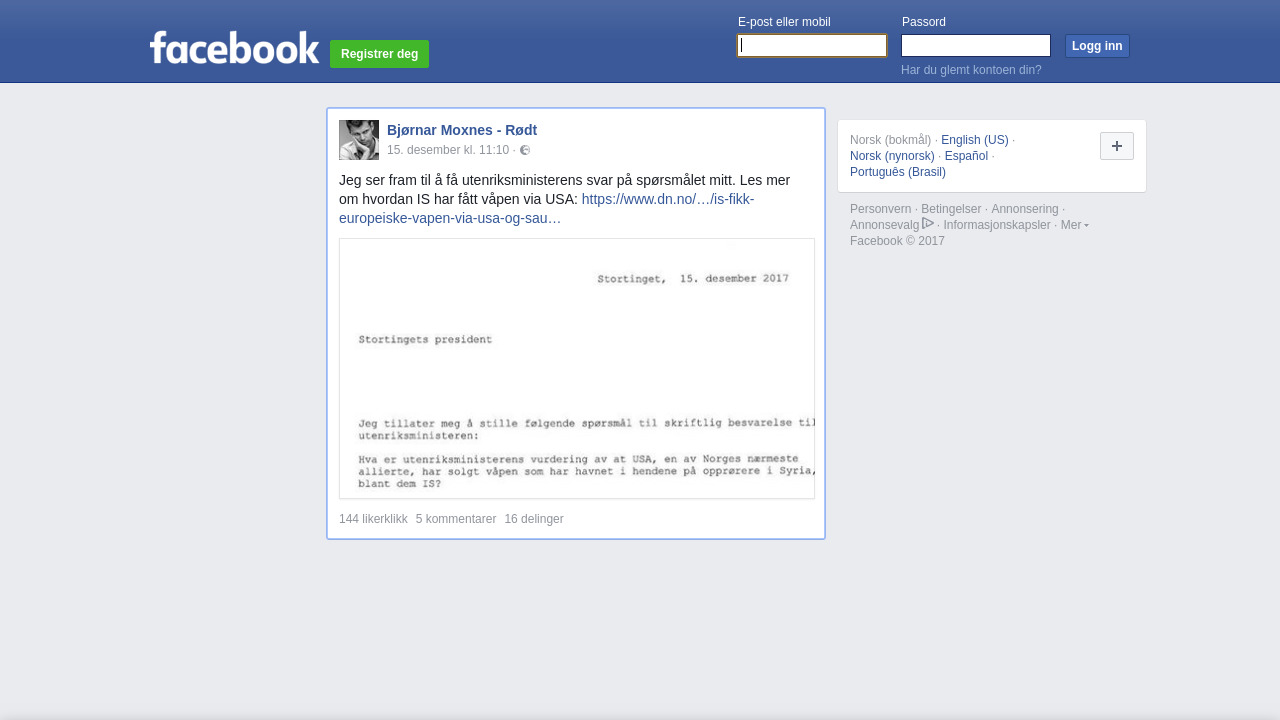The height and width of the screenshot is (720, 1280).
Task: Open the Stortinget letter image
Action: [577, 368]
